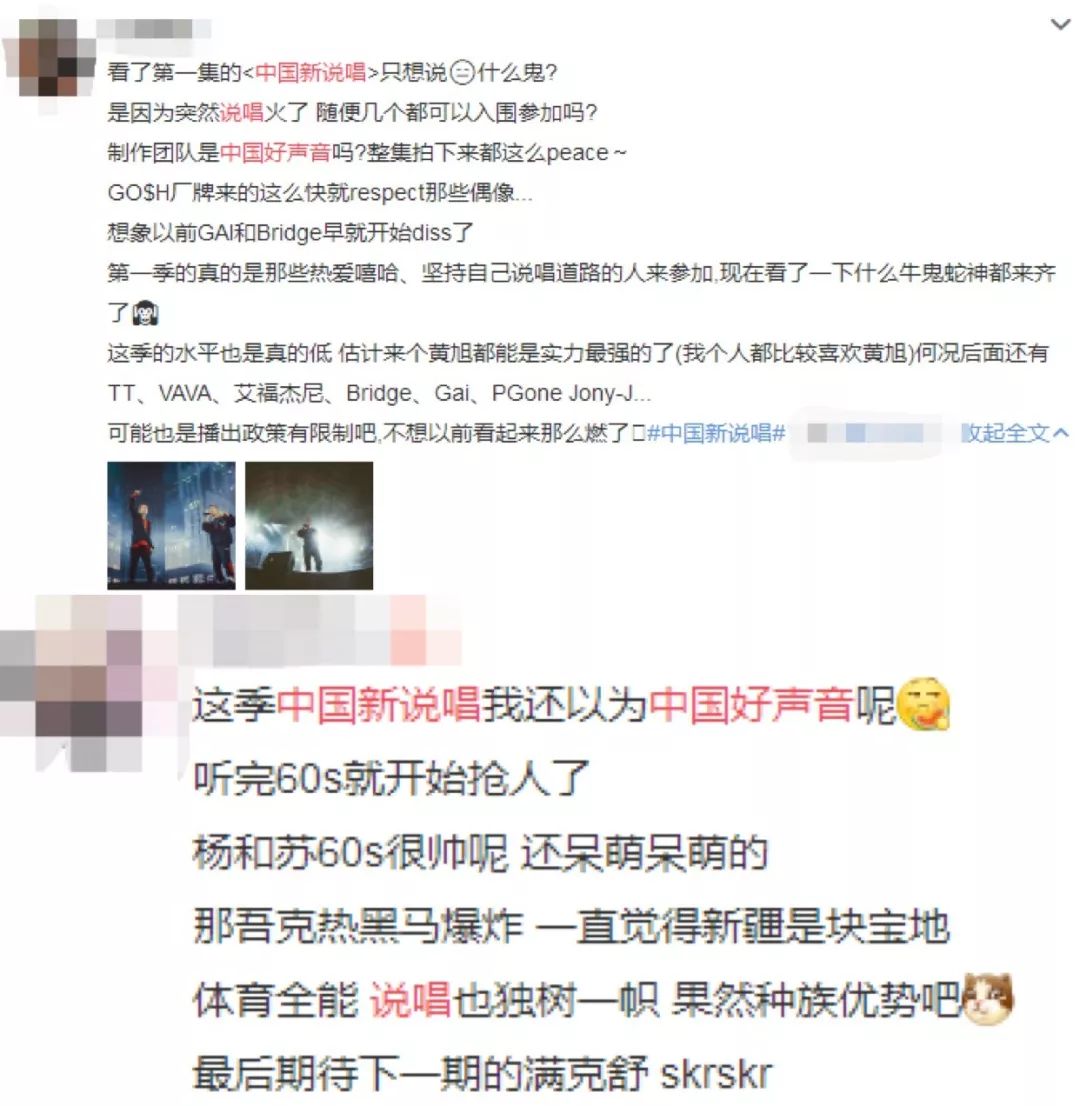Image resolution: width=1080 pixels, height=1106 pixels.
Task: Open the post options chevron menu
Action: click(1061, 25)
